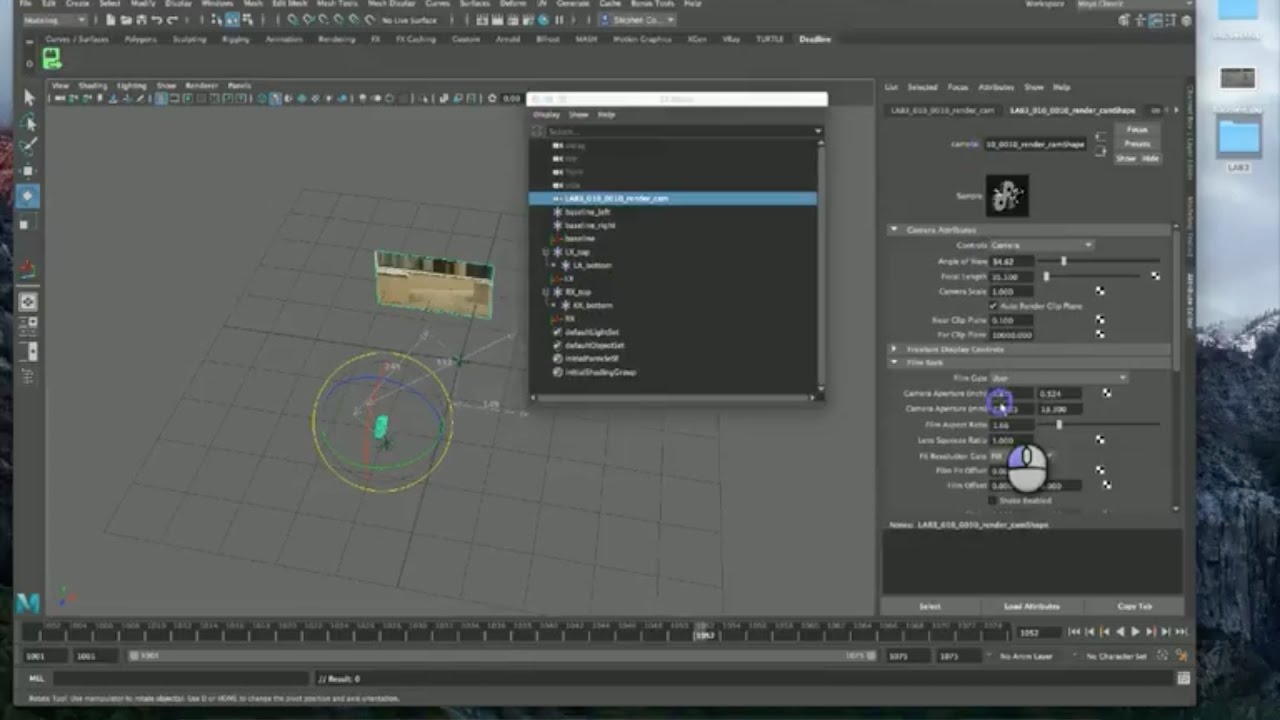Activate the Paint Selection tool
1280x720 pixels.
coord(28,146)
